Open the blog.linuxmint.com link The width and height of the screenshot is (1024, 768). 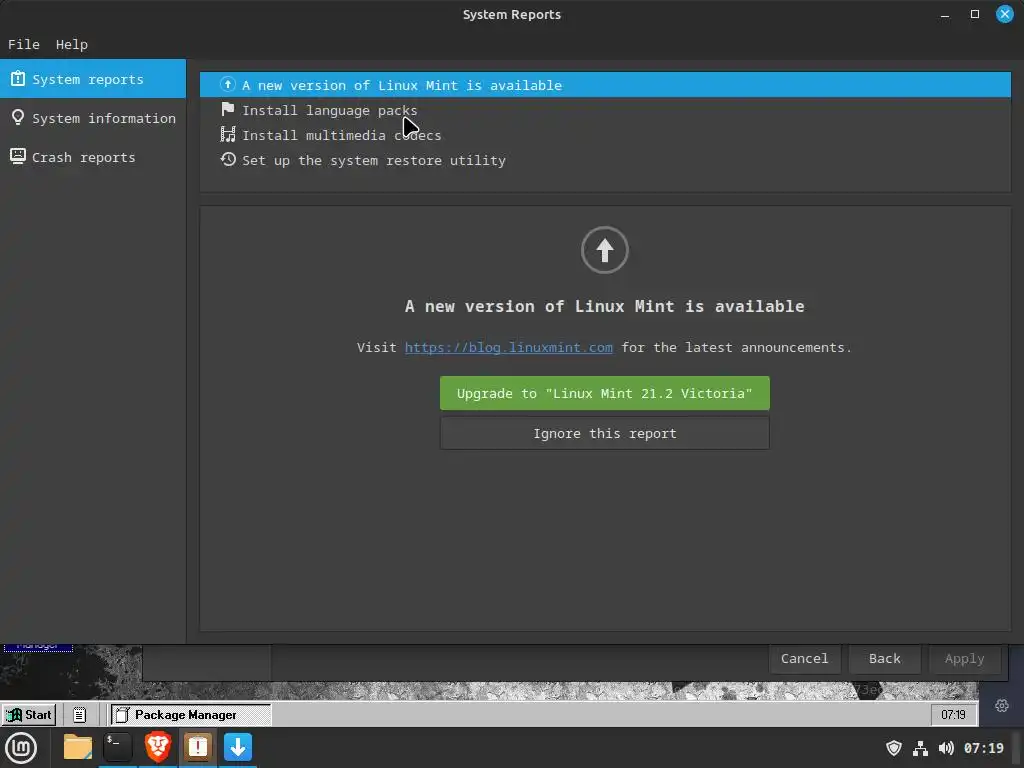(509, 347)
